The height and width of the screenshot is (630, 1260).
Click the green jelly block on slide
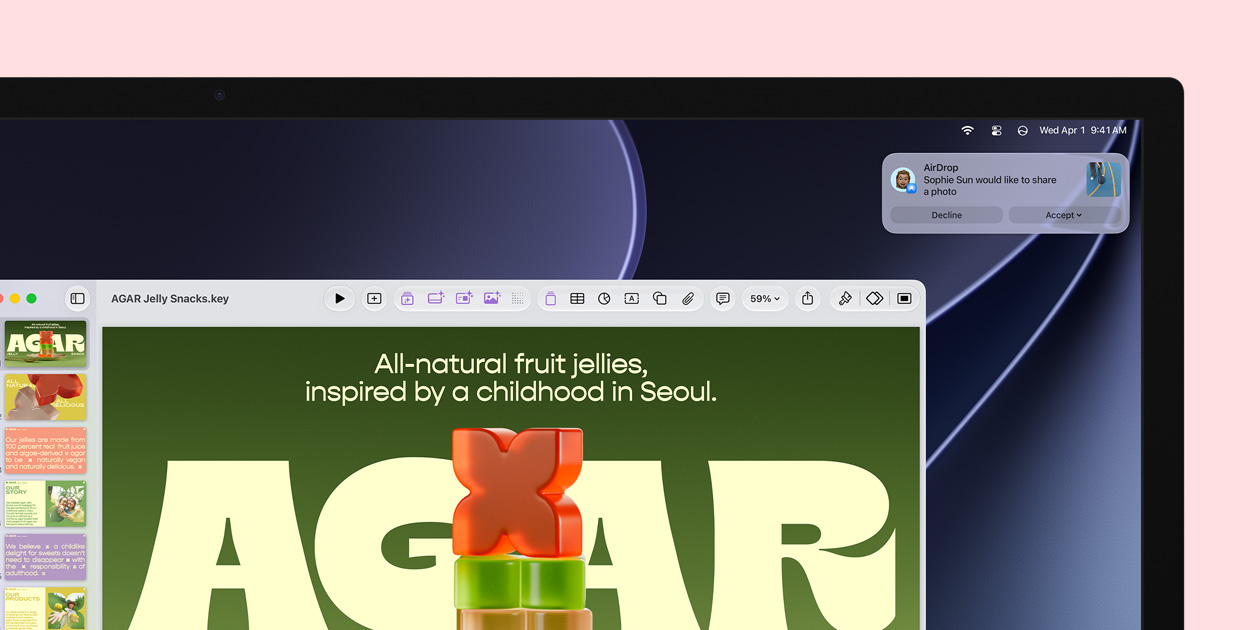520,582
